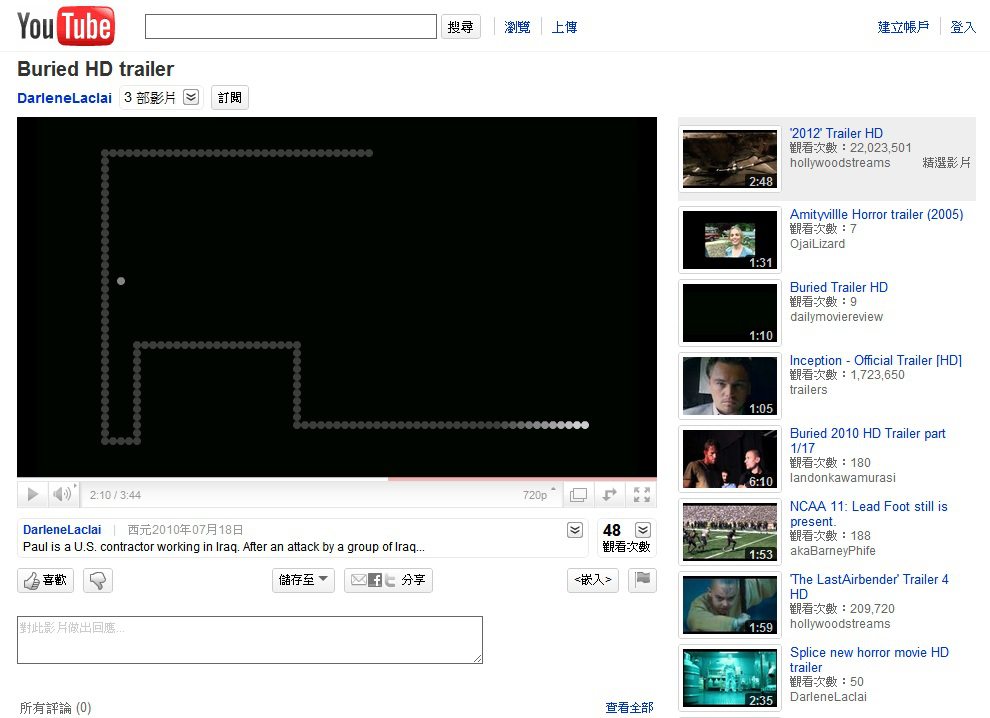Open '2012' Trailer HD title link
The height and width of the screenshot is (718, 990).
point(836,133)
